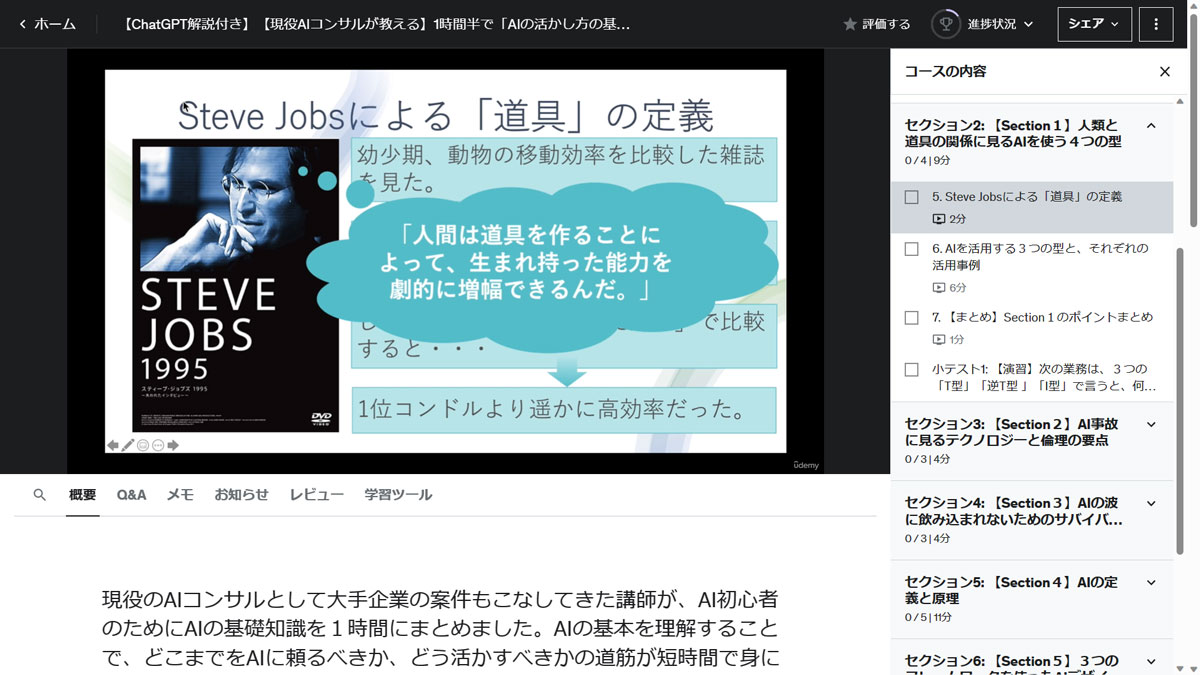
Task: Collapse セクション2 with its chevron
Action: point(1151,127)
